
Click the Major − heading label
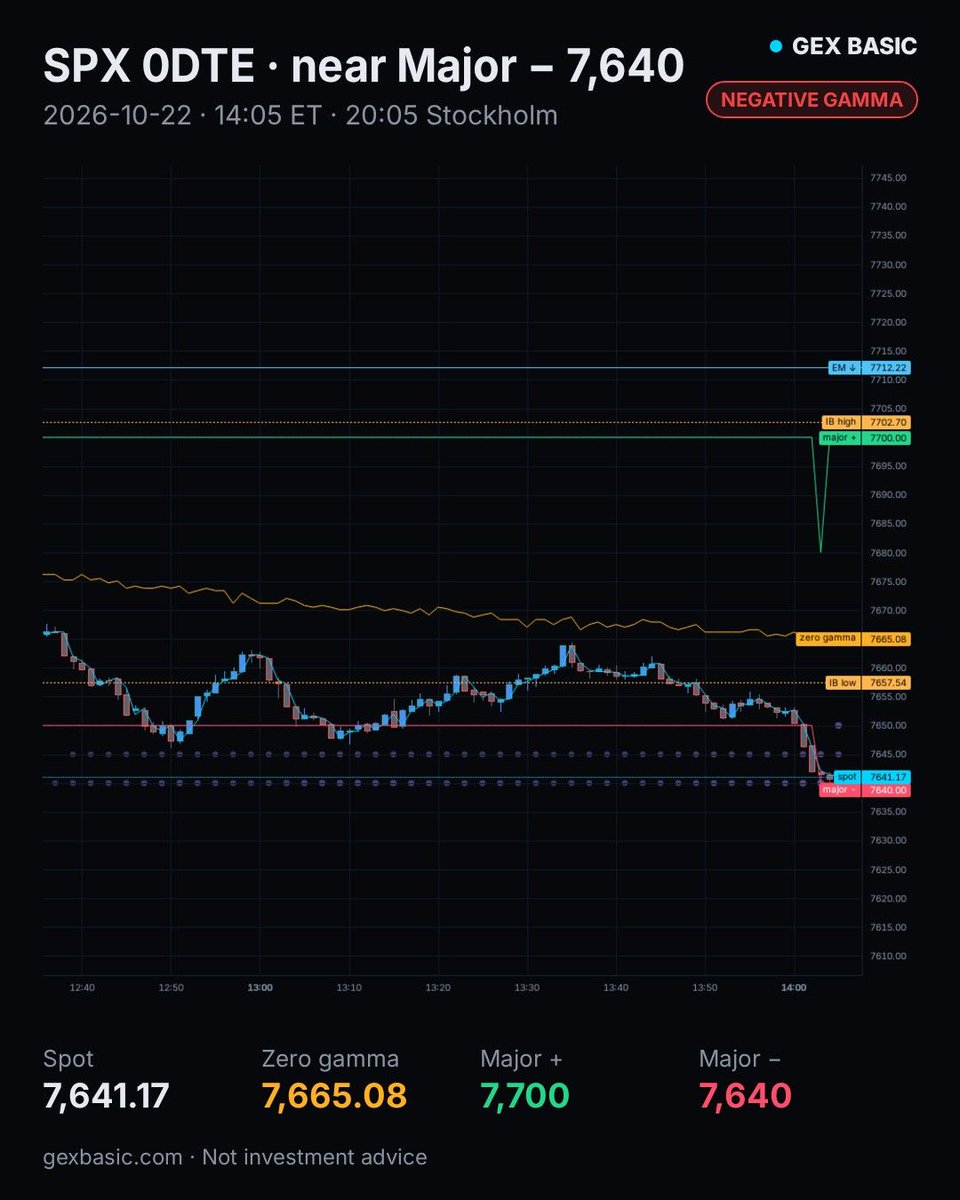coord(740,1058)
